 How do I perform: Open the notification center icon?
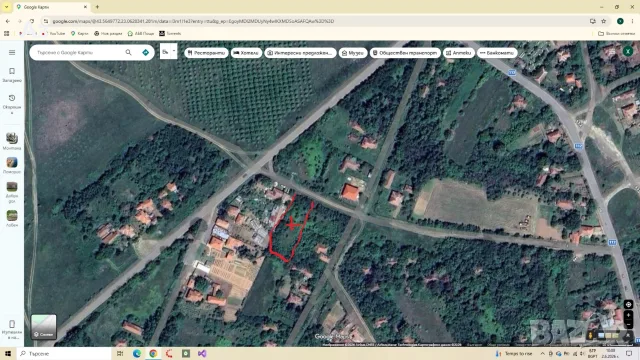pyautogui.click(x=629, y=353)
